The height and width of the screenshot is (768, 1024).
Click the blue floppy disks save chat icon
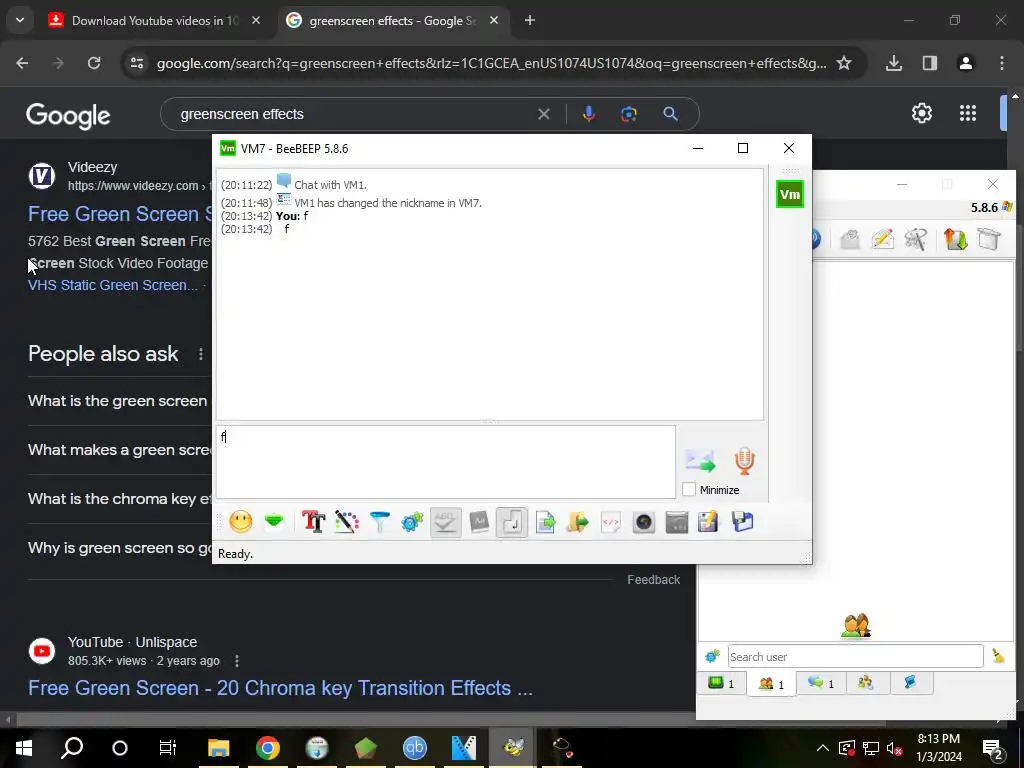point(743,522)
